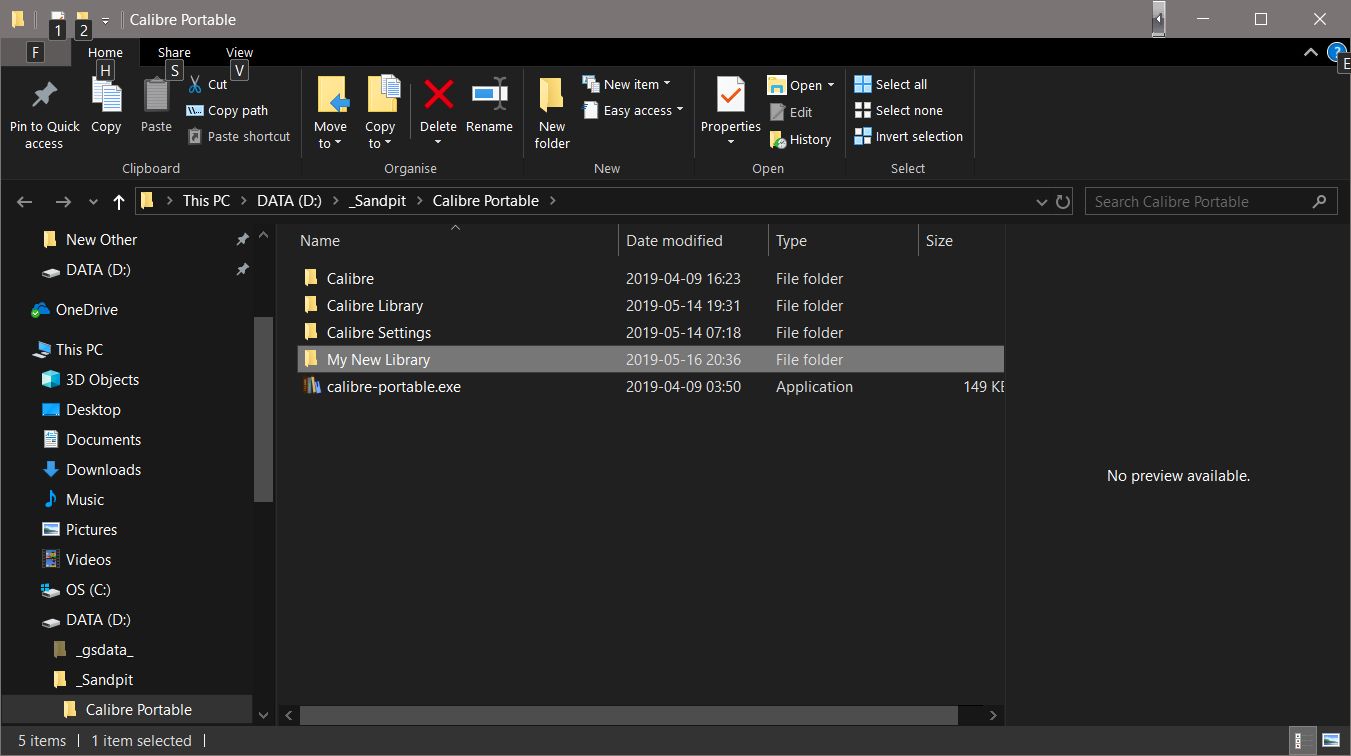Go up one folder level
The image size is (1351, 756).
click(x=119, y=202)
